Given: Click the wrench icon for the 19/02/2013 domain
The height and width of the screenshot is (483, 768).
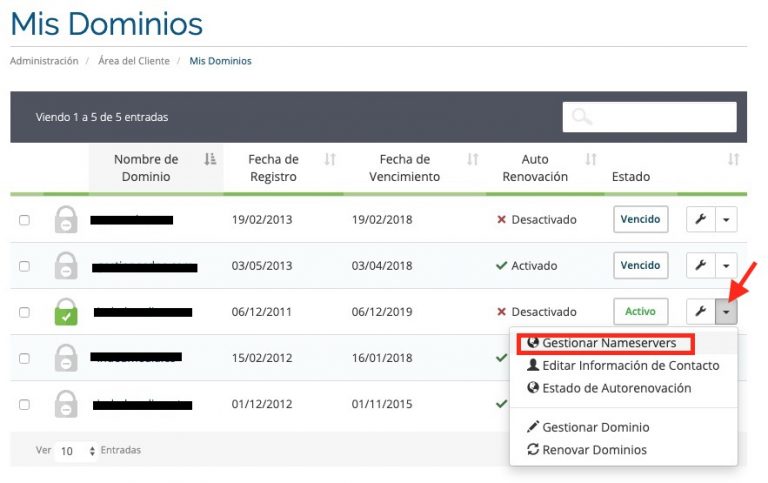Looking at the screenshot, I should pos(701,220).
